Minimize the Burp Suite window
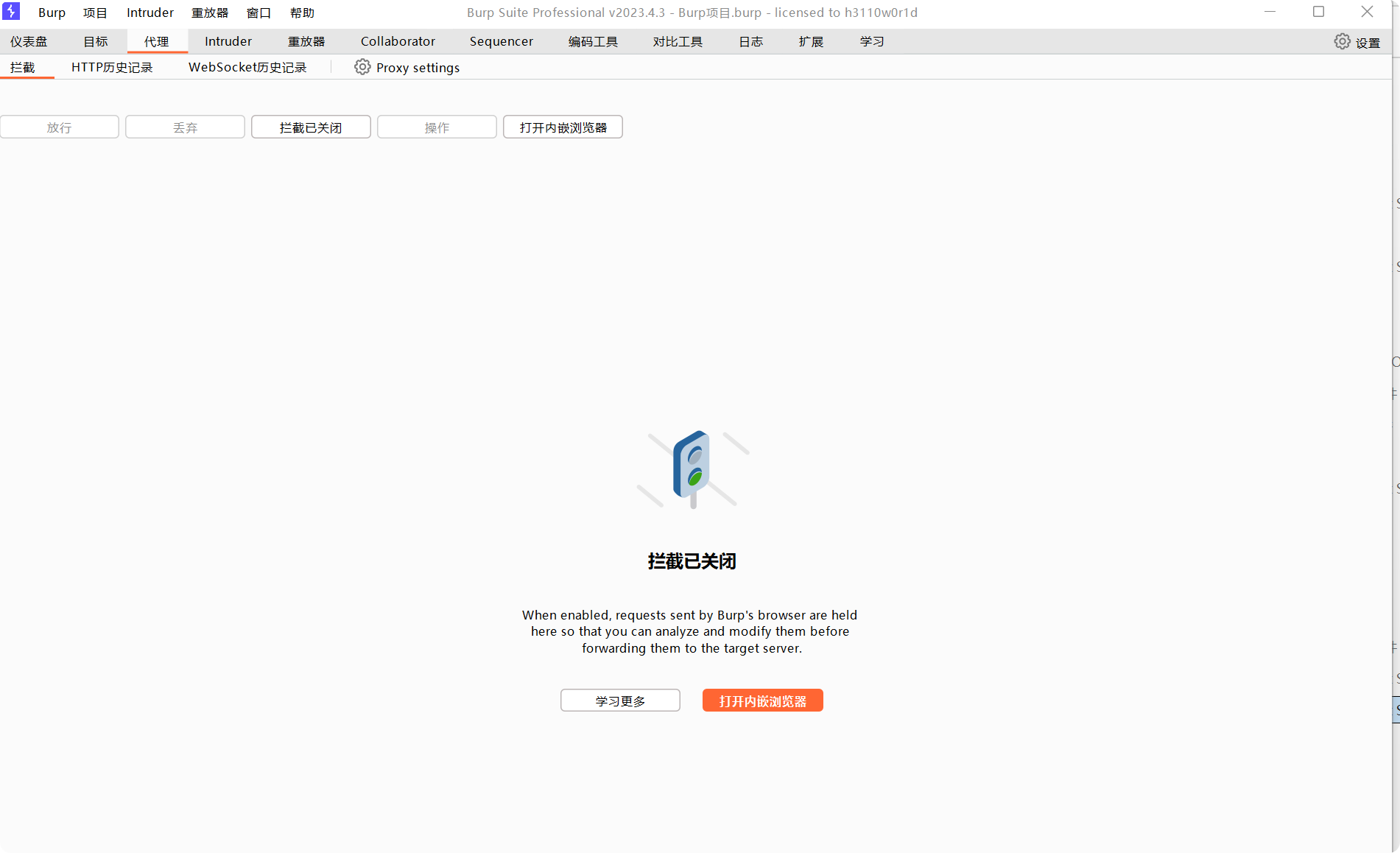 click(x=1270, y=12)
